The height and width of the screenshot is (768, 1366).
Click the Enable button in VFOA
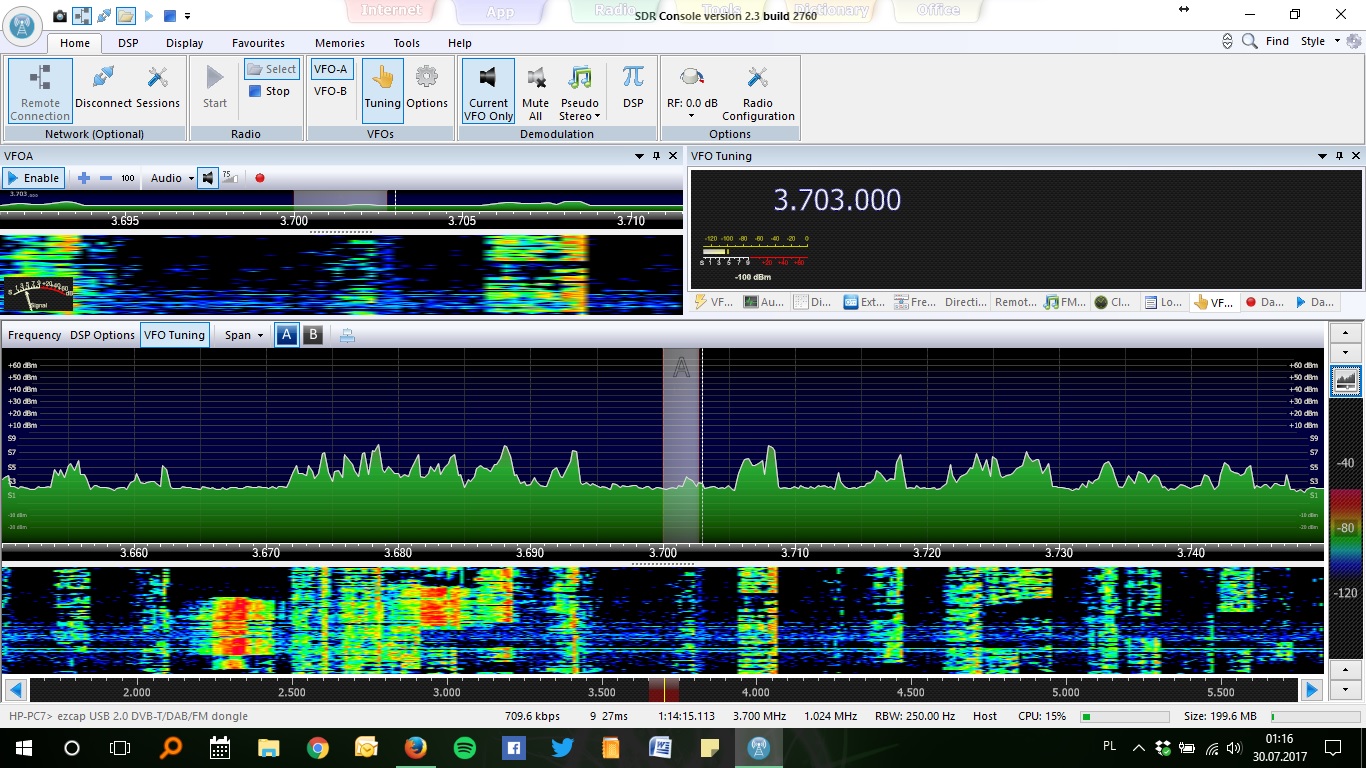[34, 178]
